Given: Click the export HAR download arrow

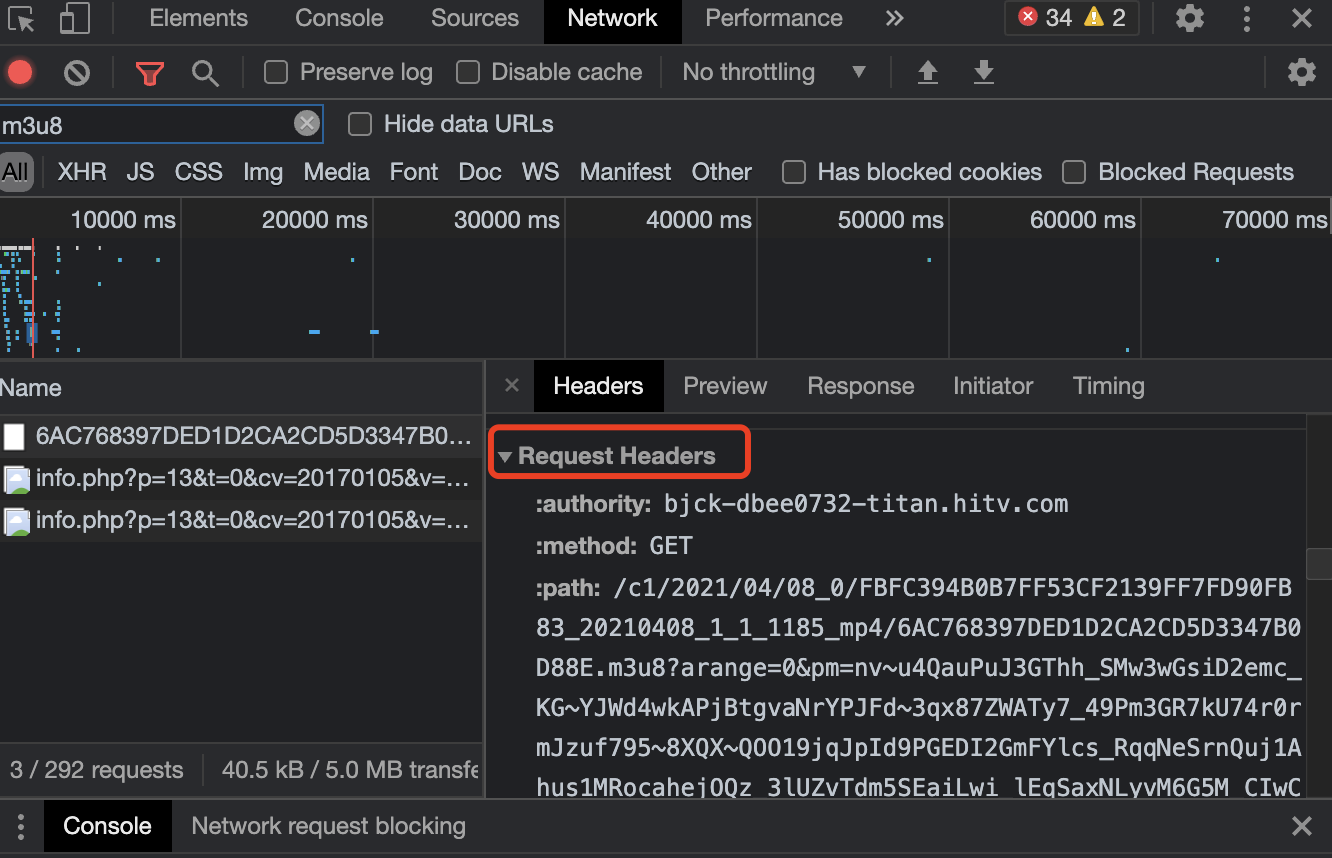Looking at the screenshot, I should click(x=984, y=72).
